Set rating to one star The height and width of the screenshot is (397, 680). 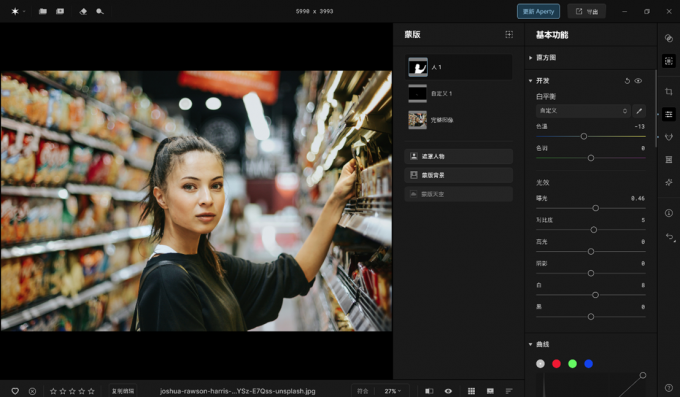tap(53, 391)
